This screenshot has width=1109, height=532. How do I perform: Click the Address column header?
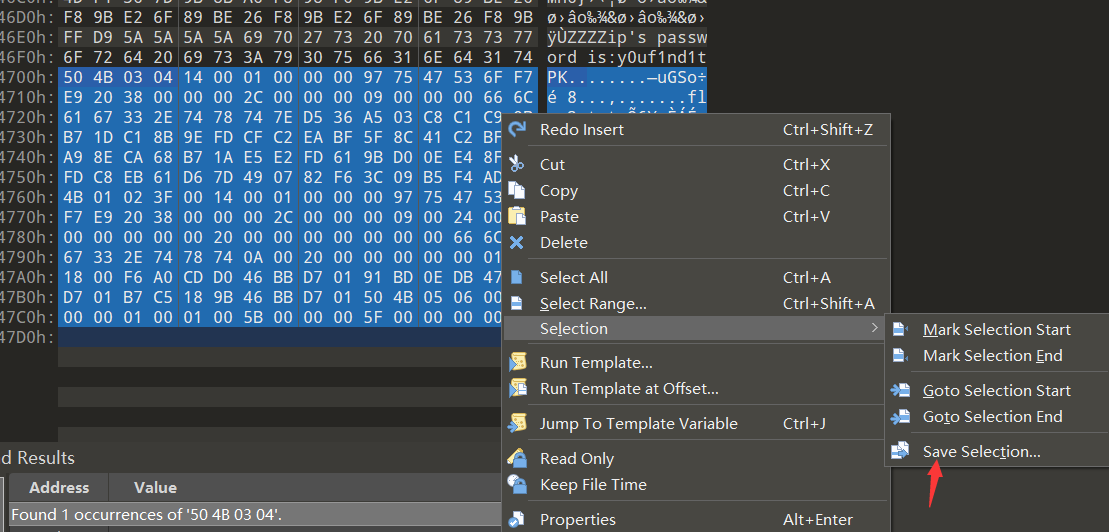[59, 488]
